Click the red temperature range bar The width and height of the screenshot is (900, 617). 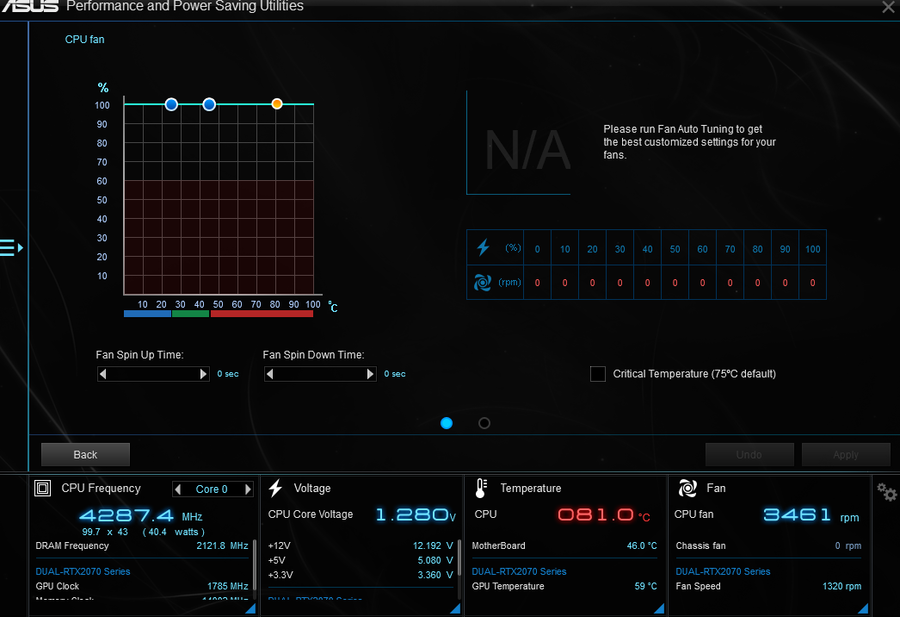coord(262,313)
